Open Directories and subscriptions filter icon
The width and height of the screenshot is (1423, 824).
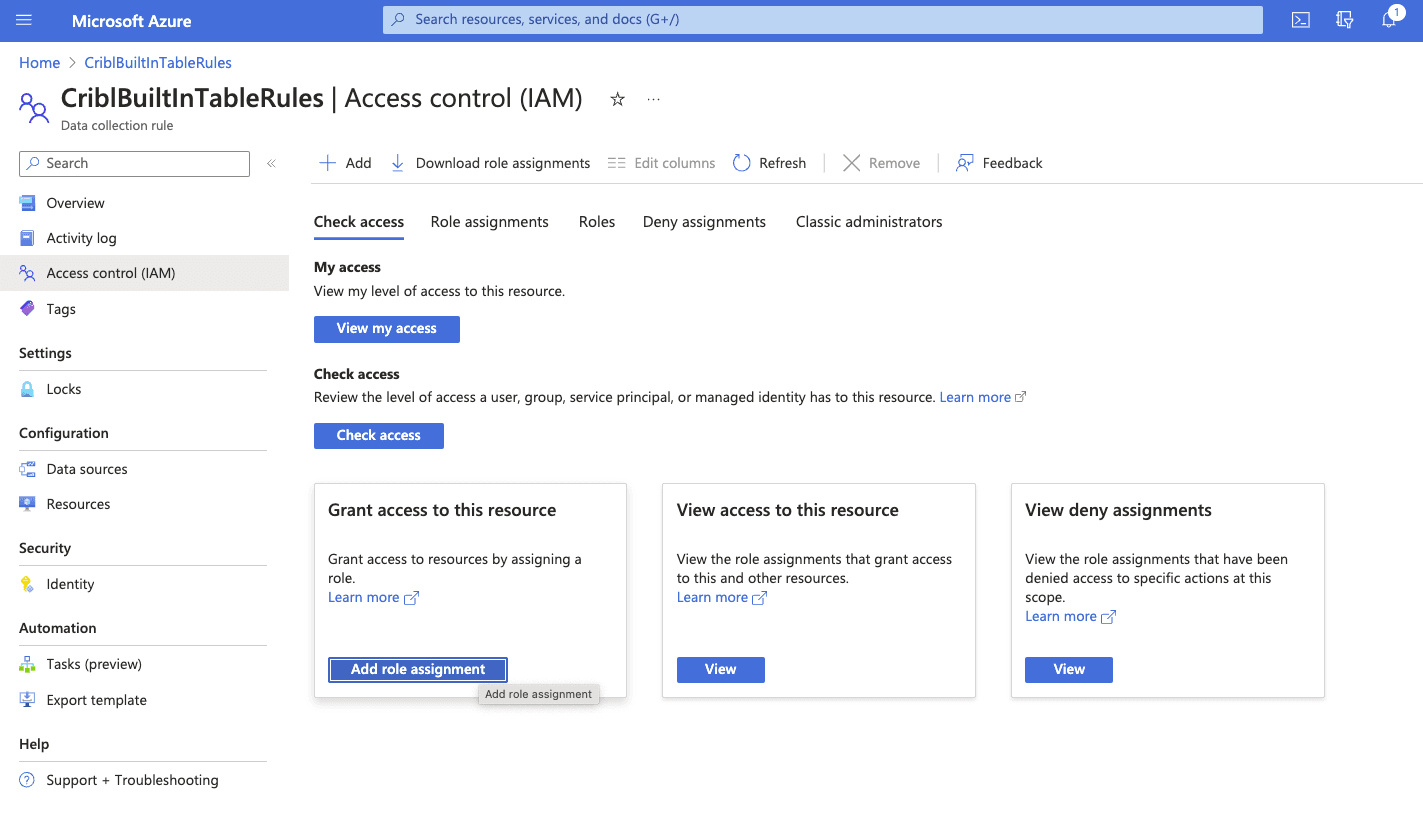(x=1345, y=20)
